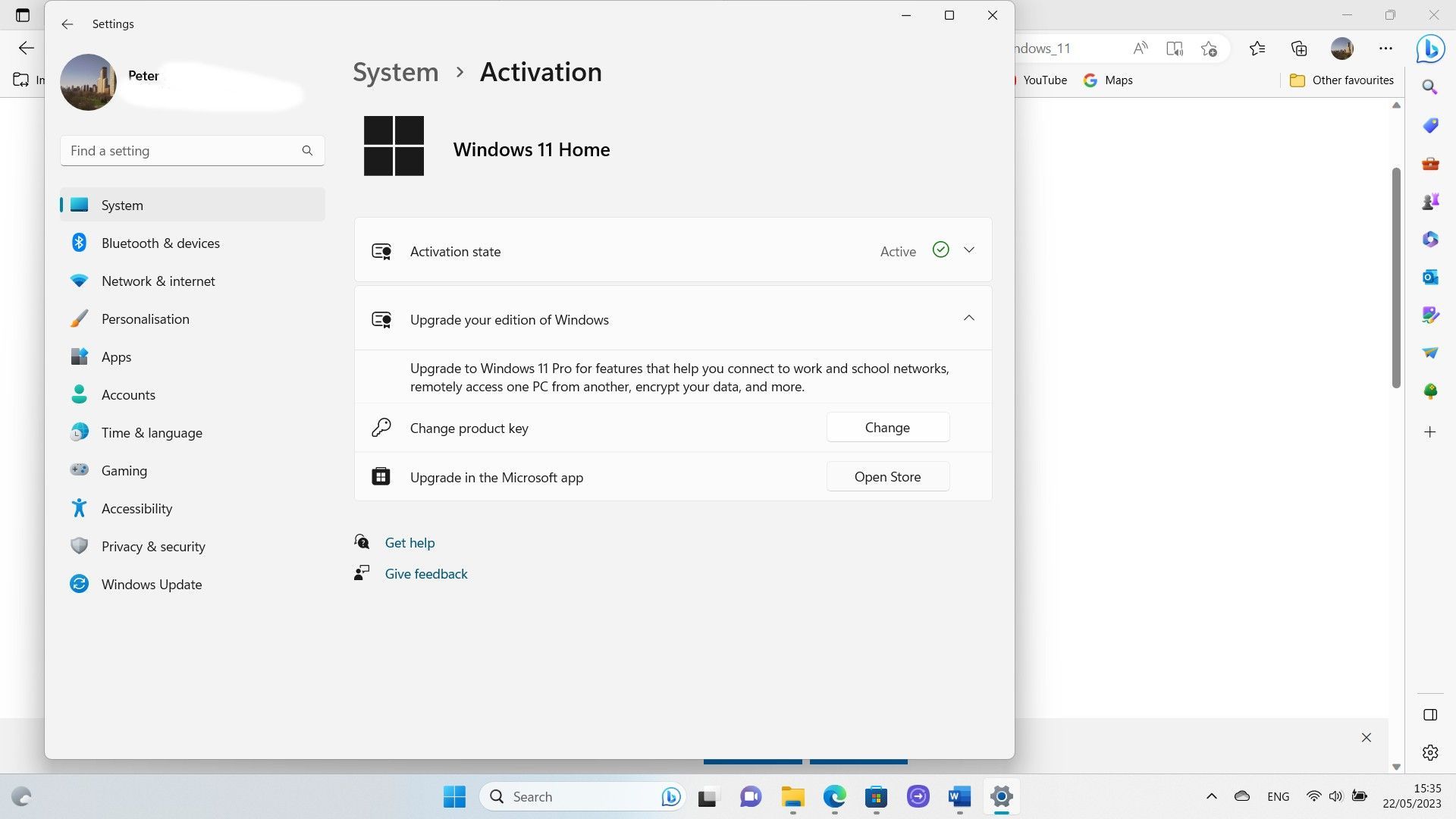The width and height of the screenshot is (1456, 819).
Task: Open Apps settings
Action: (192, 356)
